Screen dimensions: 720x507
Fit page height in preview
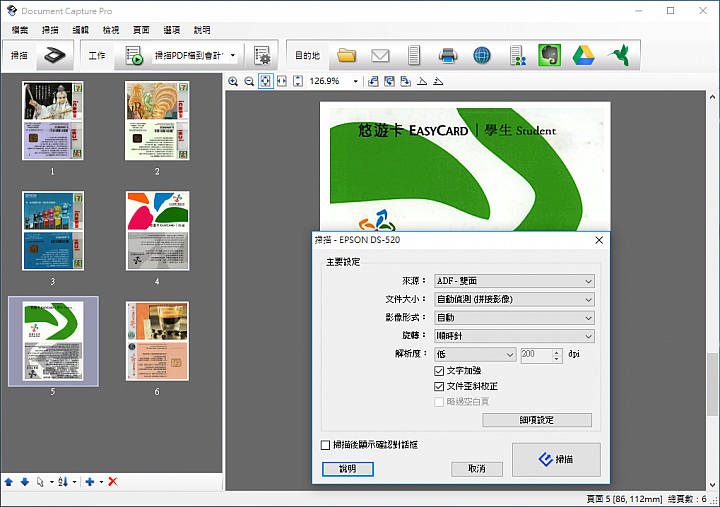coord(298,81)
